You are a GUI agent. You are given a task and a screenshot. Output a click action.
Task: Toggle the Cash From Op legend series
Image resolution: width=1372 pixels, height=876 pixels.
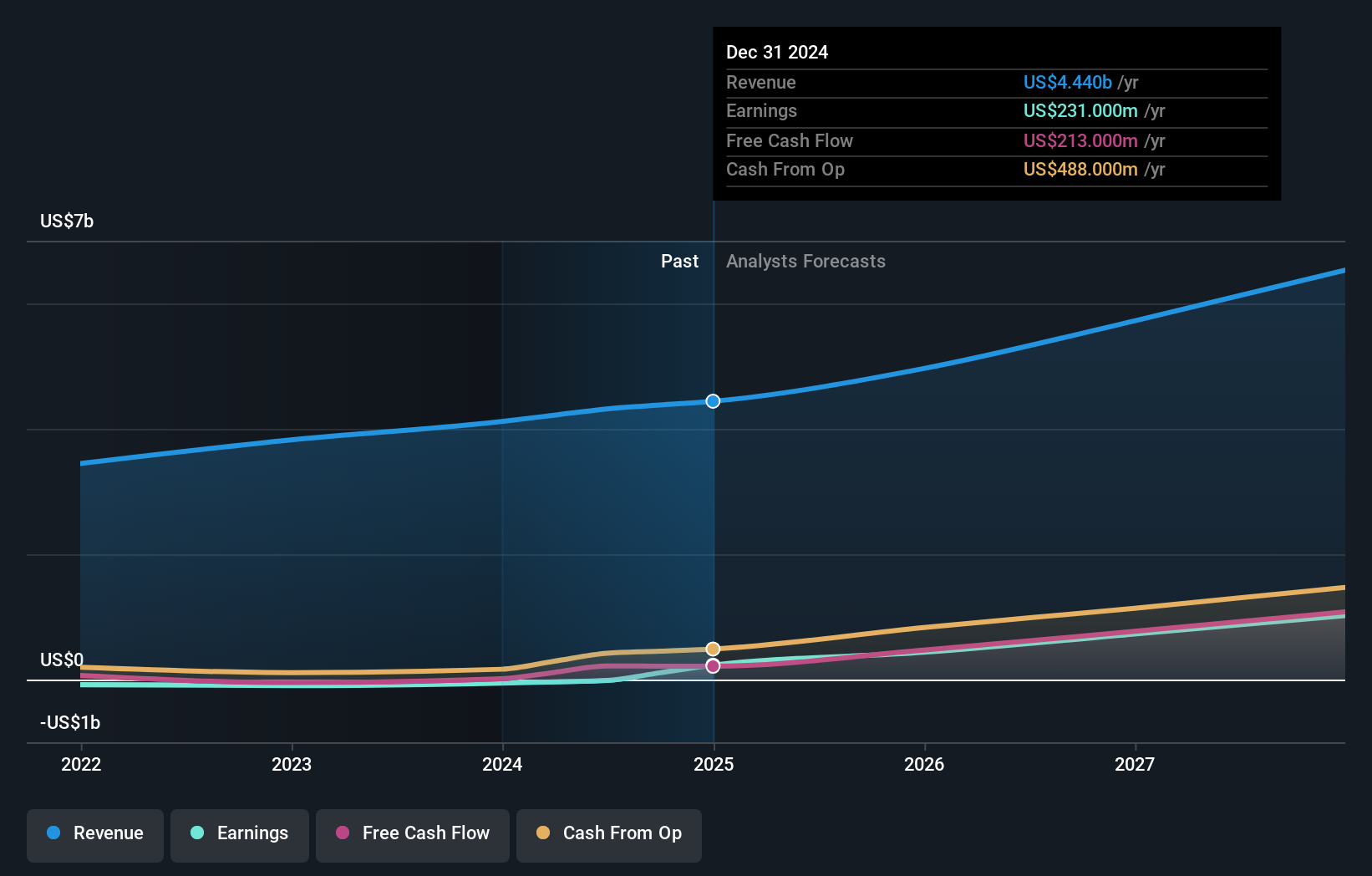pyautogui.click(x=609, y=835)
